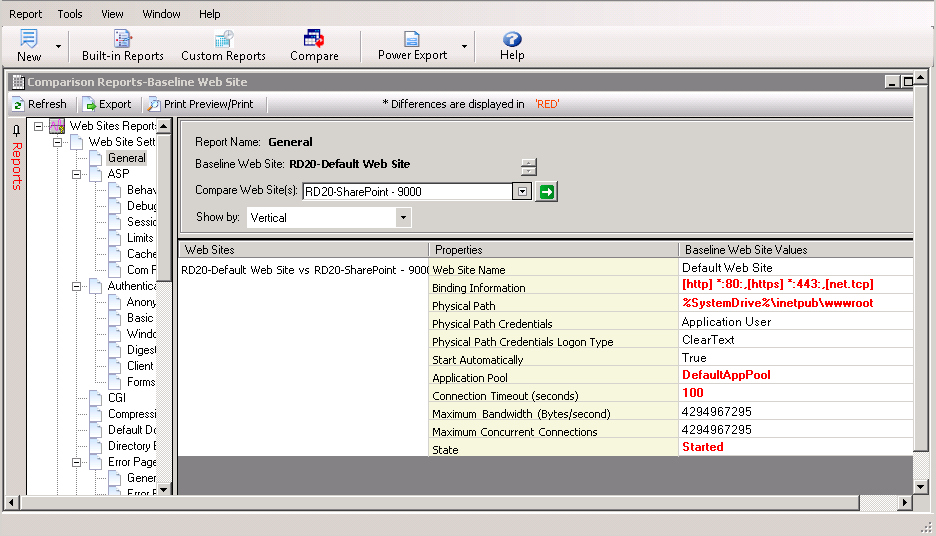Click the Baseline Web Site Values header
The width and height of the screenshot is (936, 536).
[x=796, y=249]
